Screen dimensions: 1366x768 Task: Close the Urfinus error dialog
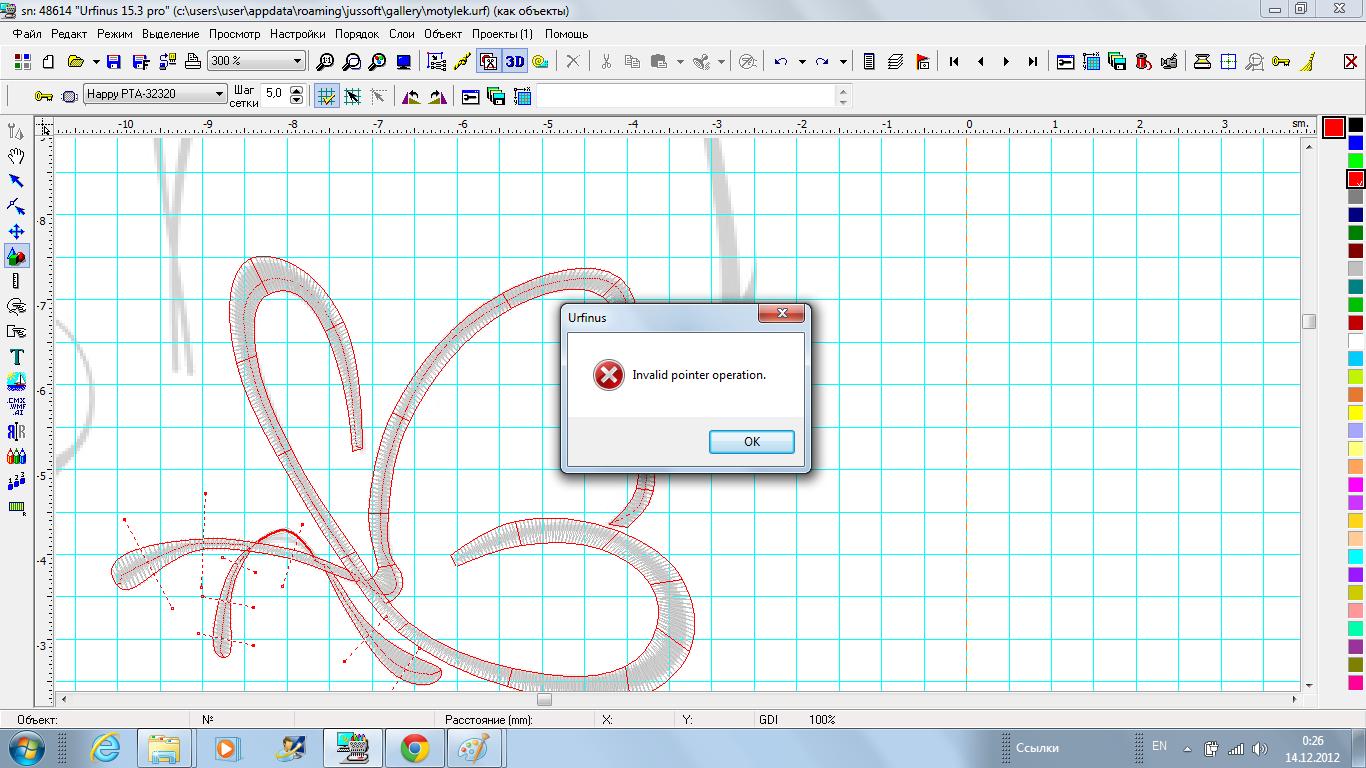pos(781,314)
